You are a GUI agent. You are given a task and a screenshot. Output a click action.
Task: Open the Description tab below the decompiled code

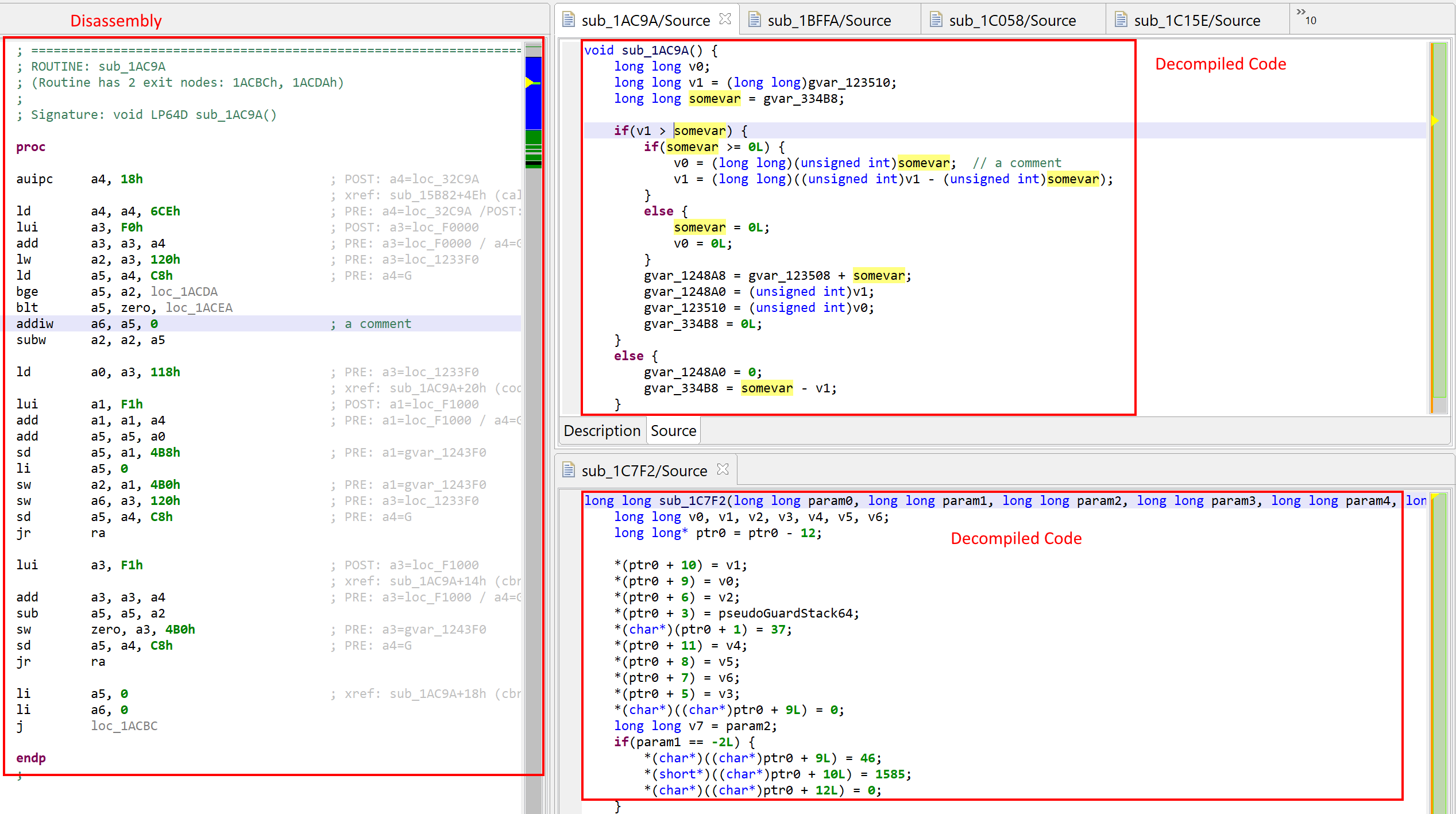(602, 430)
